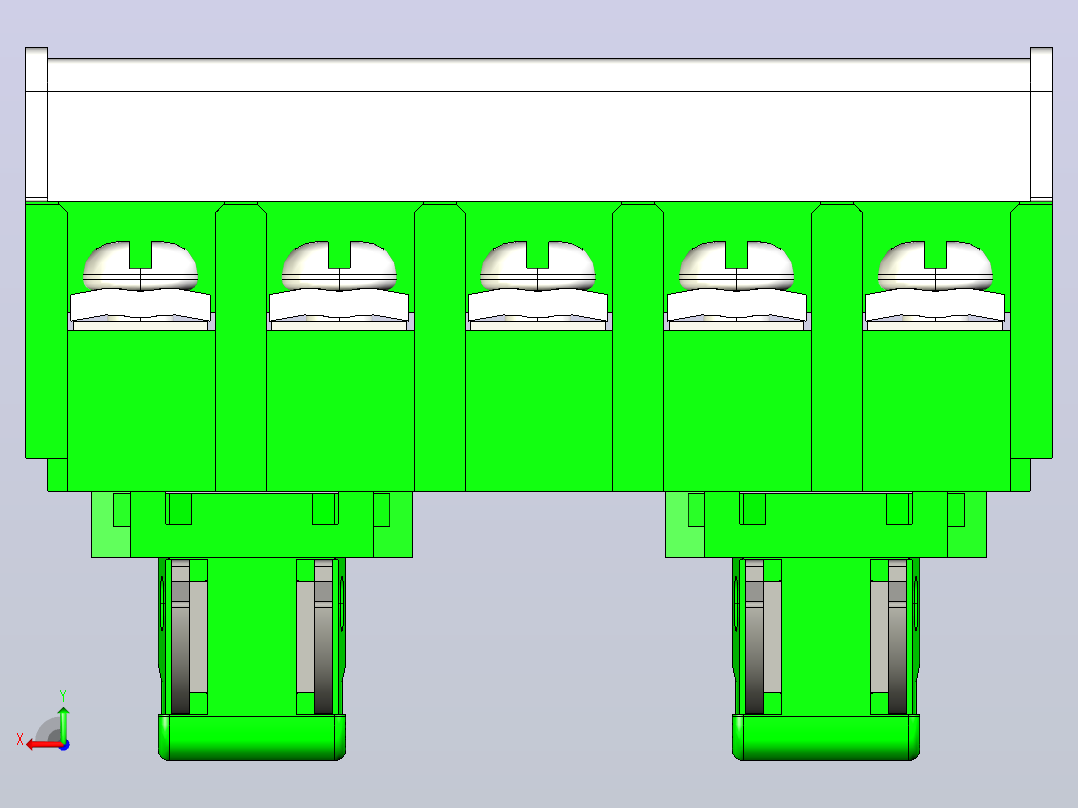This screenshot has width=1078, height=808.
Task: Pick the white cover's right end tab
Action: pos(1041,124)
